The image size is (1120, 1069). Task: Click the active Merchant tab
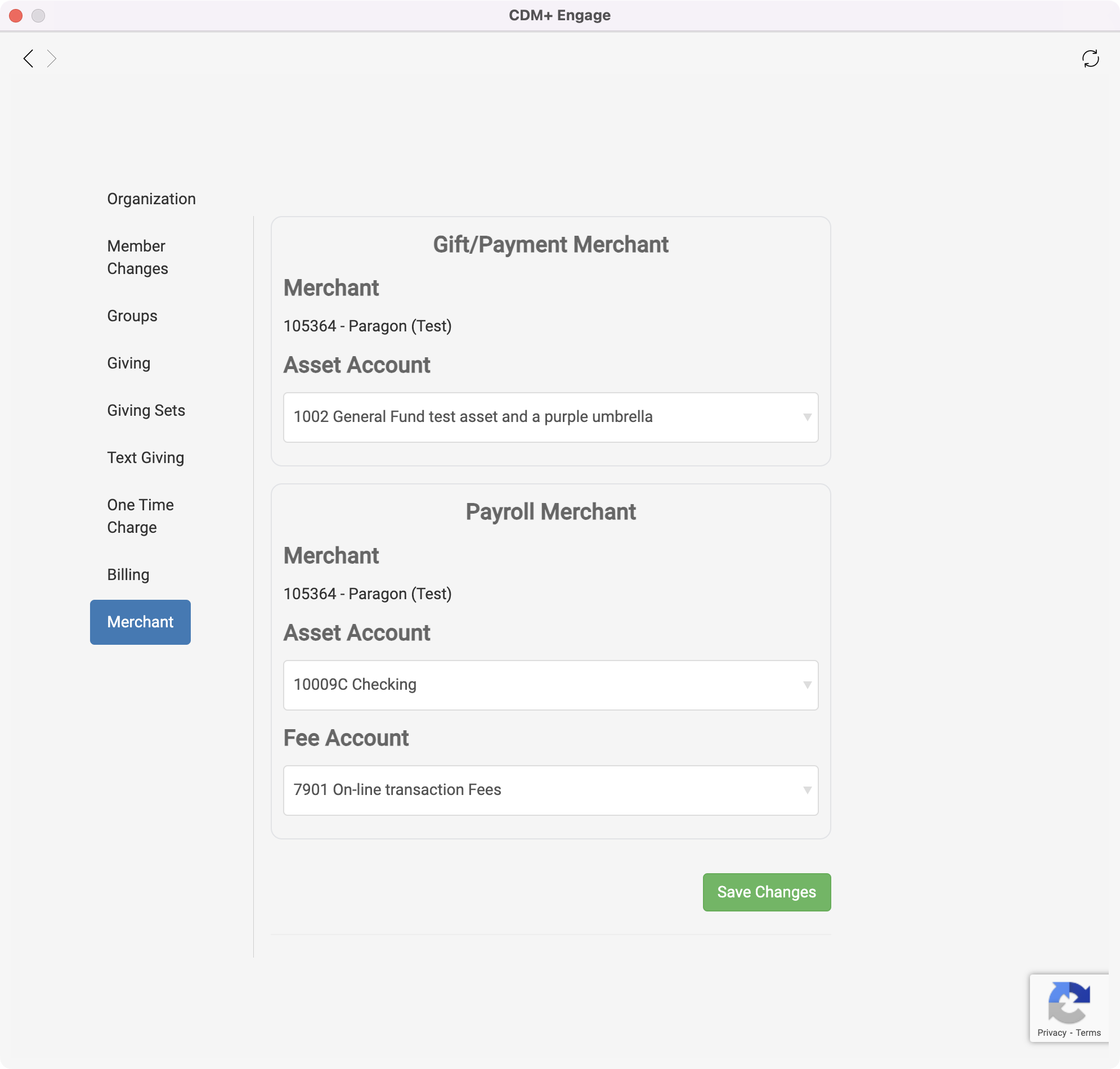pos(140,622)
